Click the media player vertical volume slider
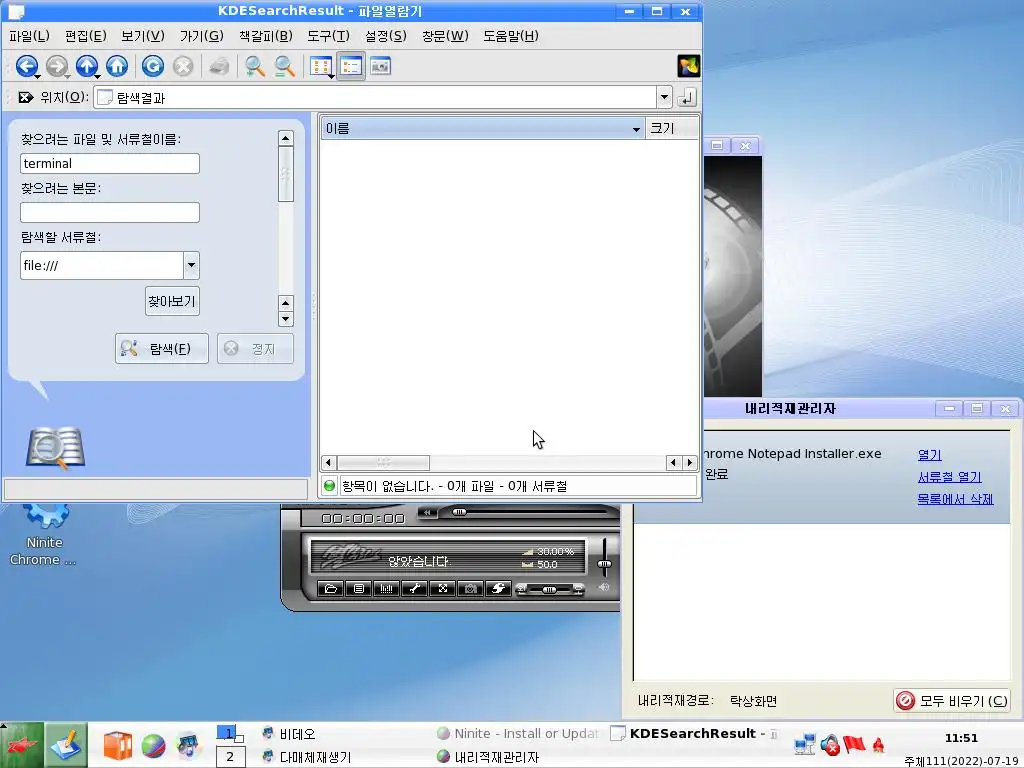The width and height of the screenshot is (1024, 768). click(605, 556)
